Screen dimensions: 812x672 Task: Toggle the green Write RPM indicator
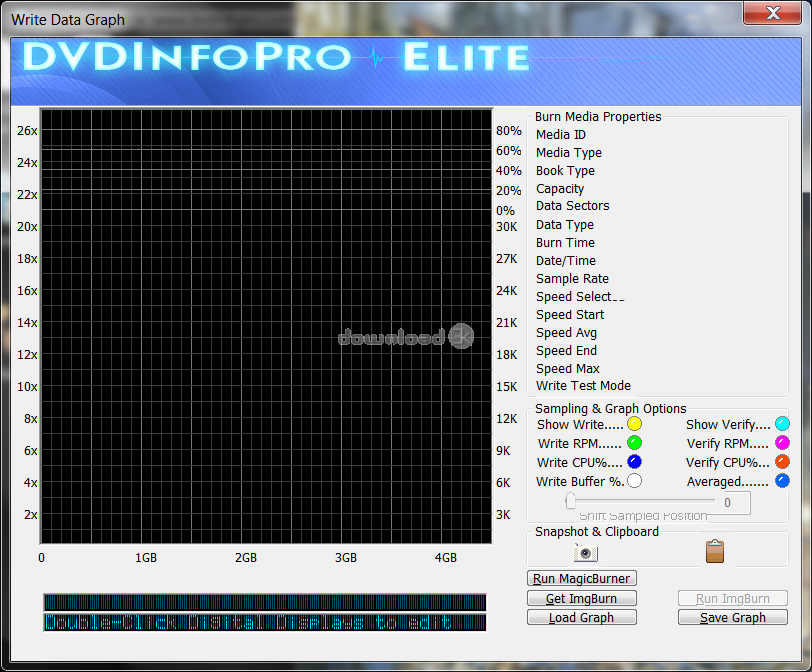[x=634, y=443]
